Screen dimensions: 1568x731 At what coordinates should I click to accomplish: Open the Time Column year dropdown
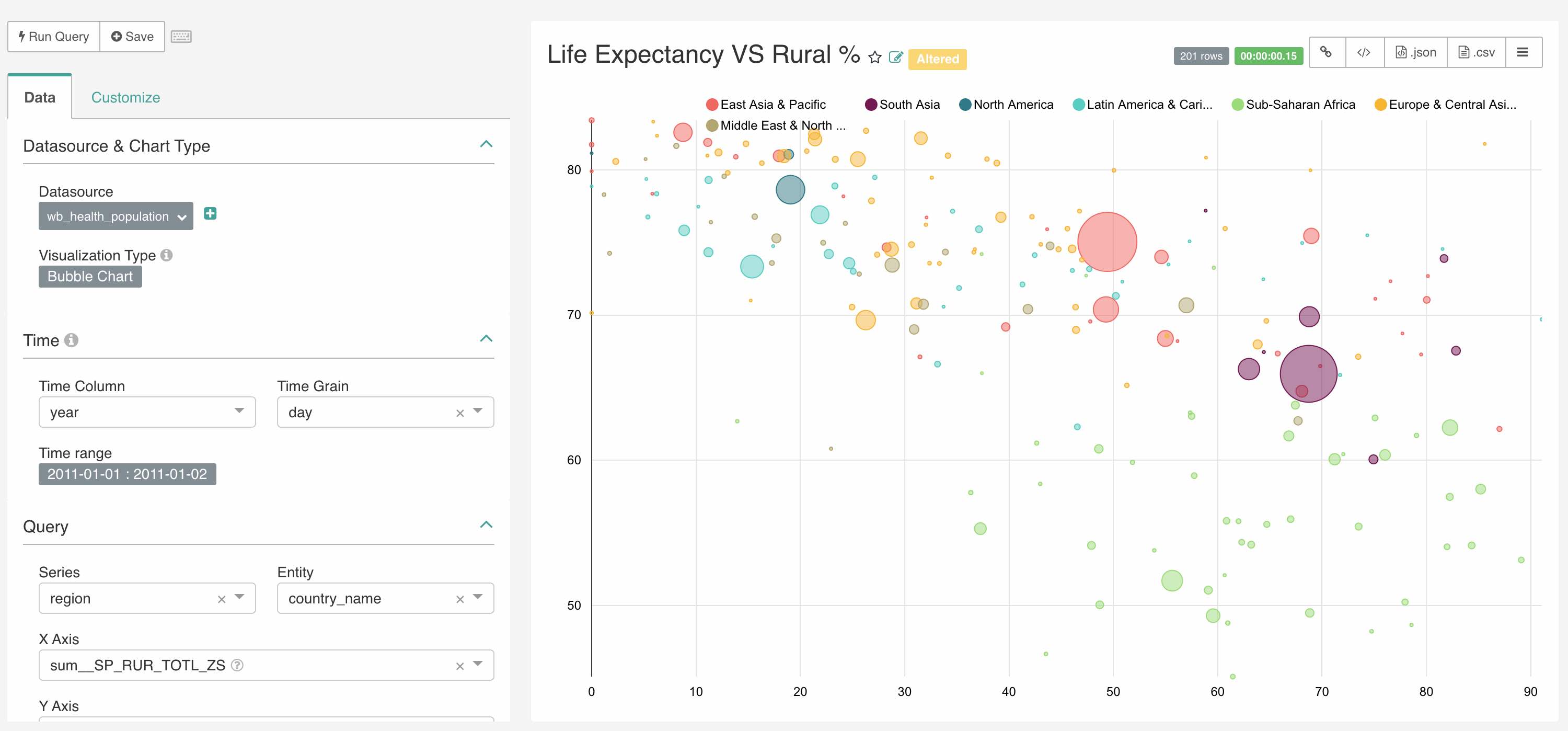147,412
